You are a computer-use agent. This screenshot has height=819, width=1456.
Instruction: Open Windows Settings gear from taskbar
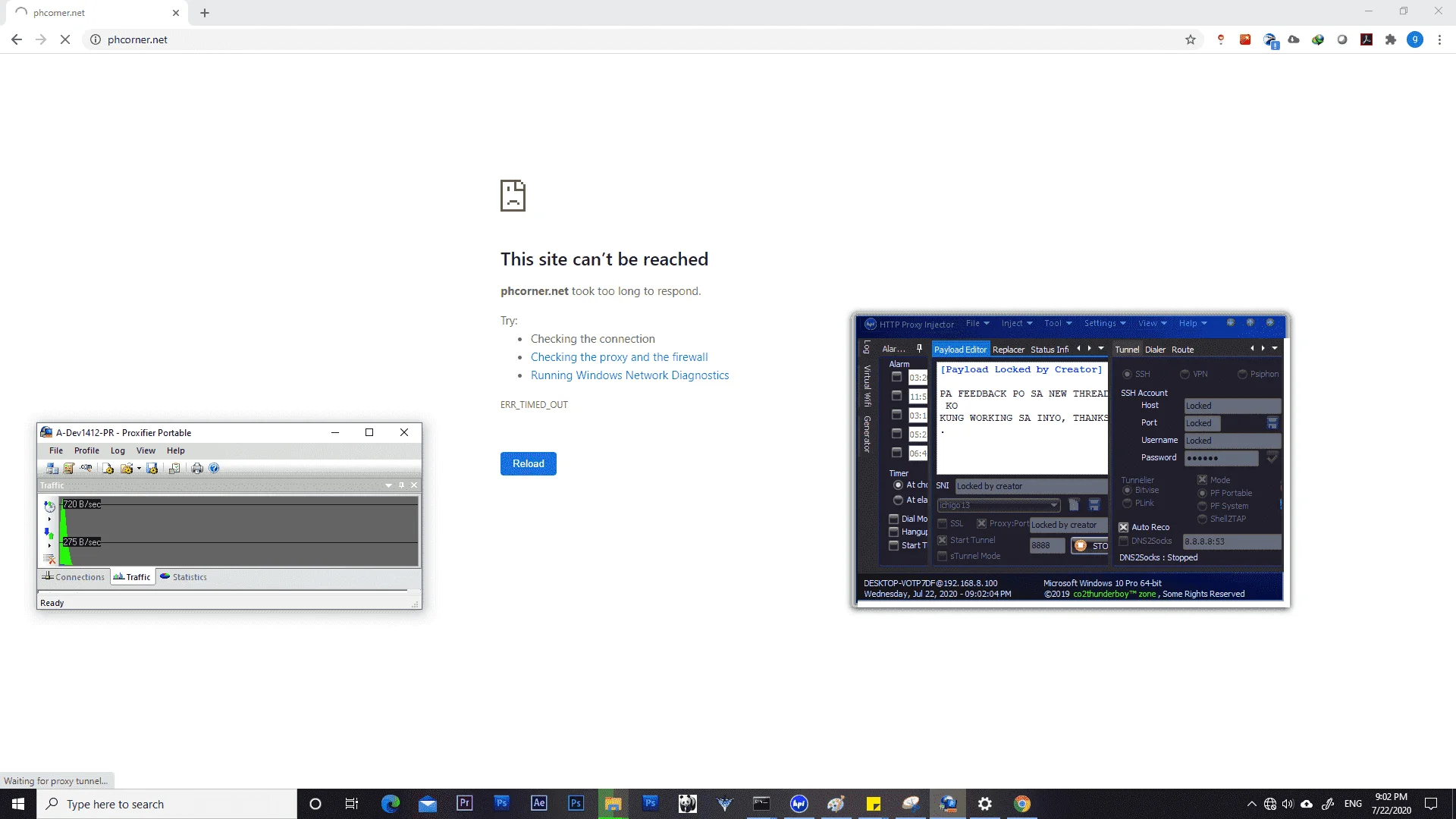coord(984,804)
